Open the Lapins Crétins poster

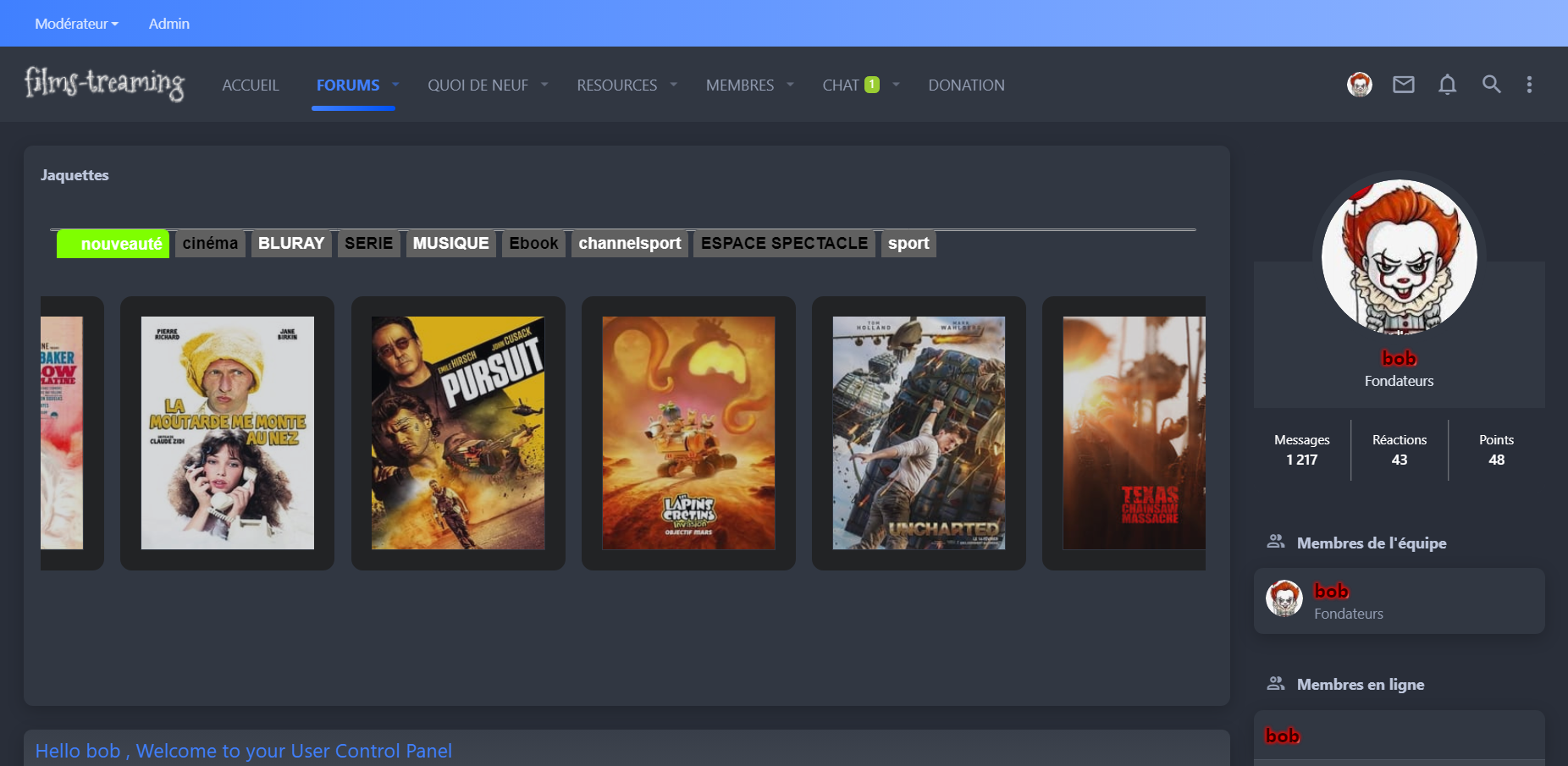tap(688, 433)
